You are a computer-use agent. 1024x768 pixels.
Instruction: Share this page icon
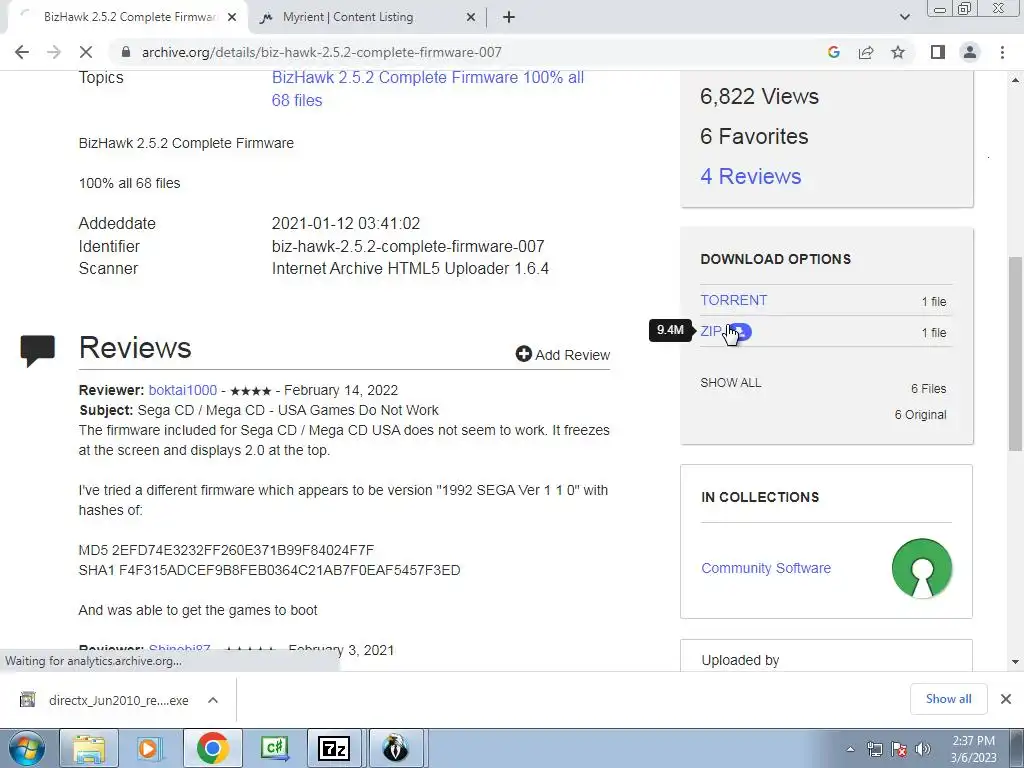(866, 52)
